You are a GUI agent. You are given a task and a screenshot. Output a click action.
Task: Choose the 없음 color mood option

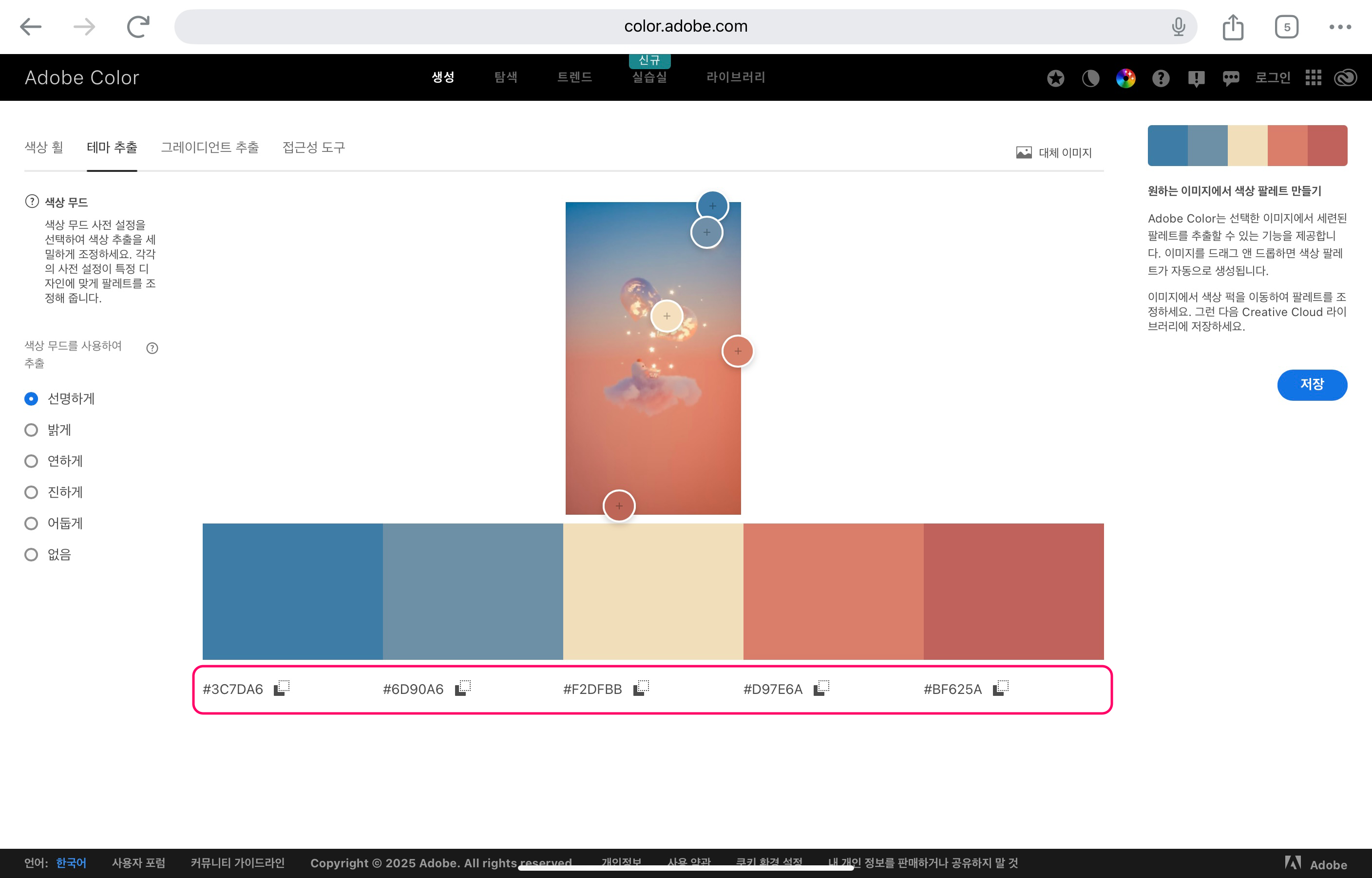(x=31, y=555)
